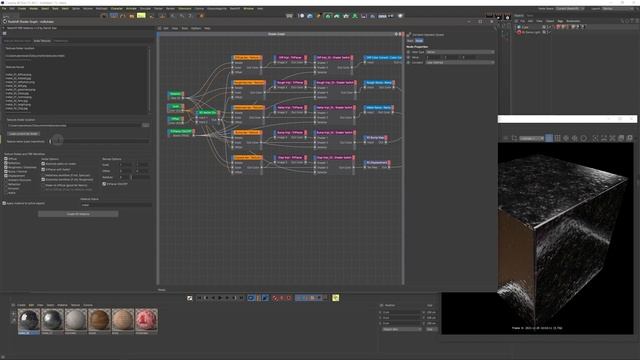
Task: Click the hamburger menu icon in the PBR material panel
Action: (4, 33)
